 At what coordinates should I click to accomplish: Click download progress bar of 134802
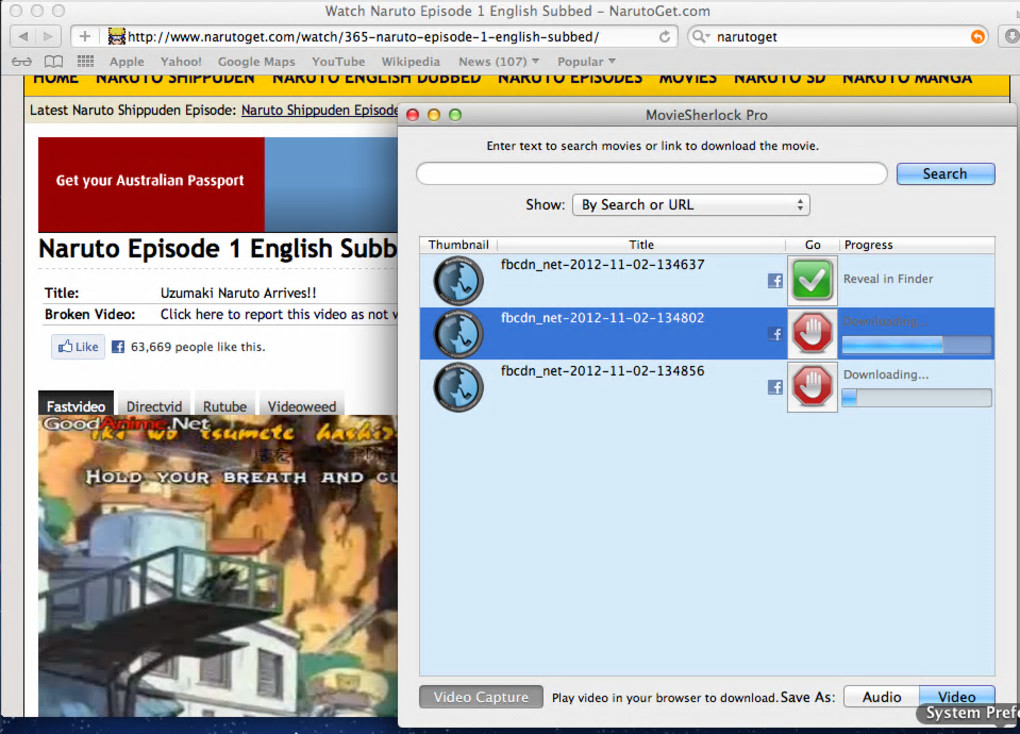pos(917,345)
